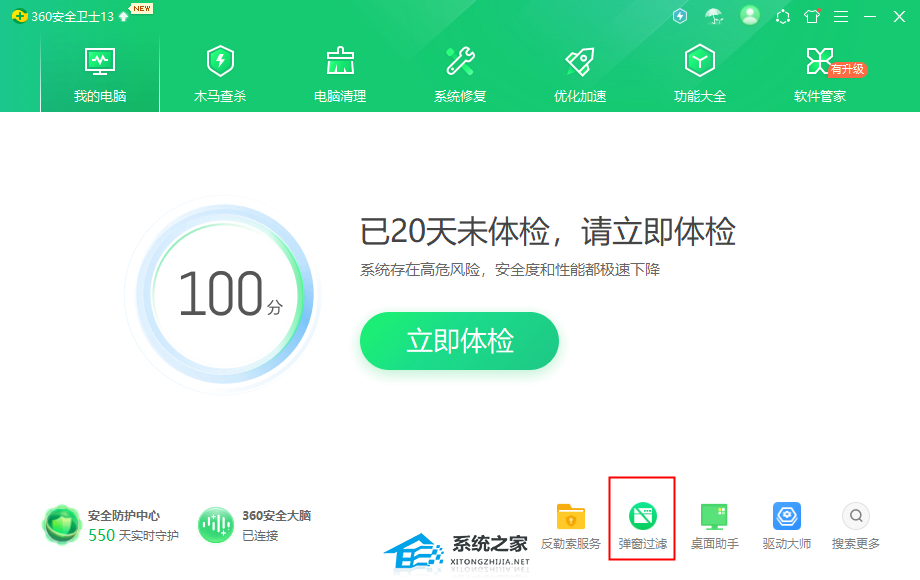Open the main hamburger menu

[x=841, y=16]
